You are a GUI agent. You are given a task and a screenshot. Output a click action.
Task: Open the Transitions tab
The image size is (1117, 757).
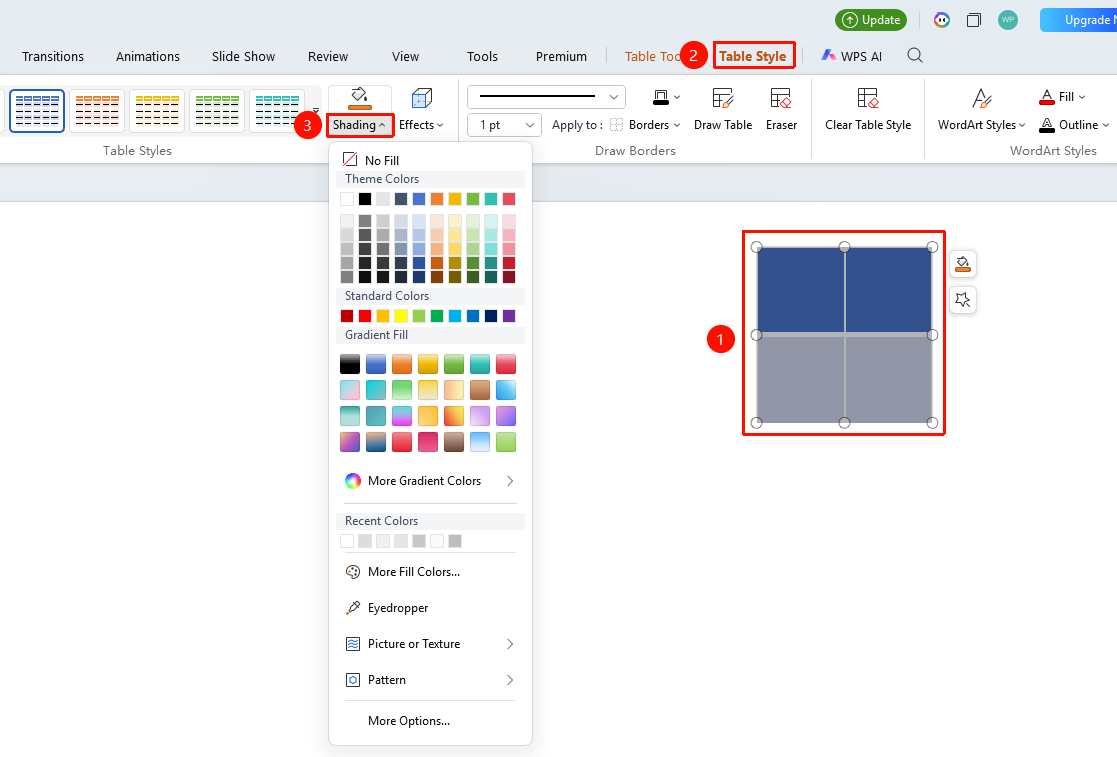tap(53, 56)
